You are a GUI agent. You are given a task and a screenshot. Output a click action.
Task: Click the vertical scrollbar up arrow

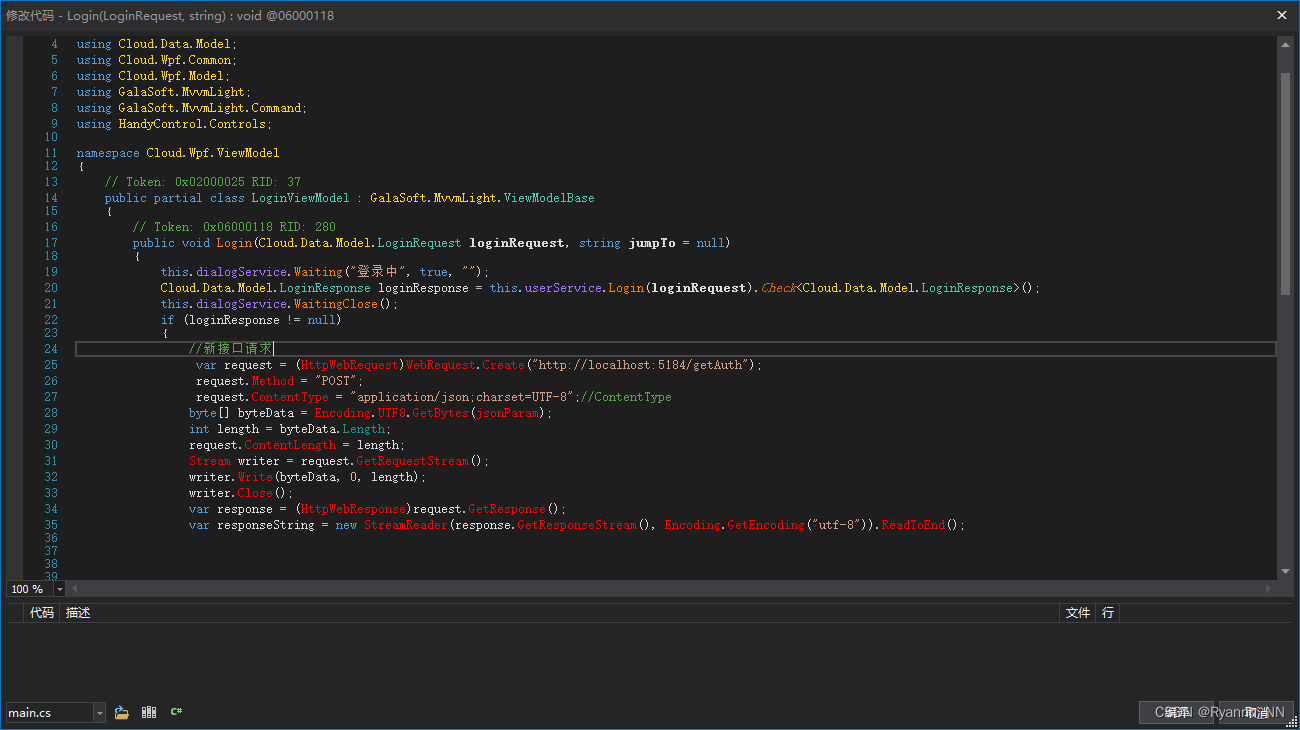pyautogui.click(x=1284, y=43)
